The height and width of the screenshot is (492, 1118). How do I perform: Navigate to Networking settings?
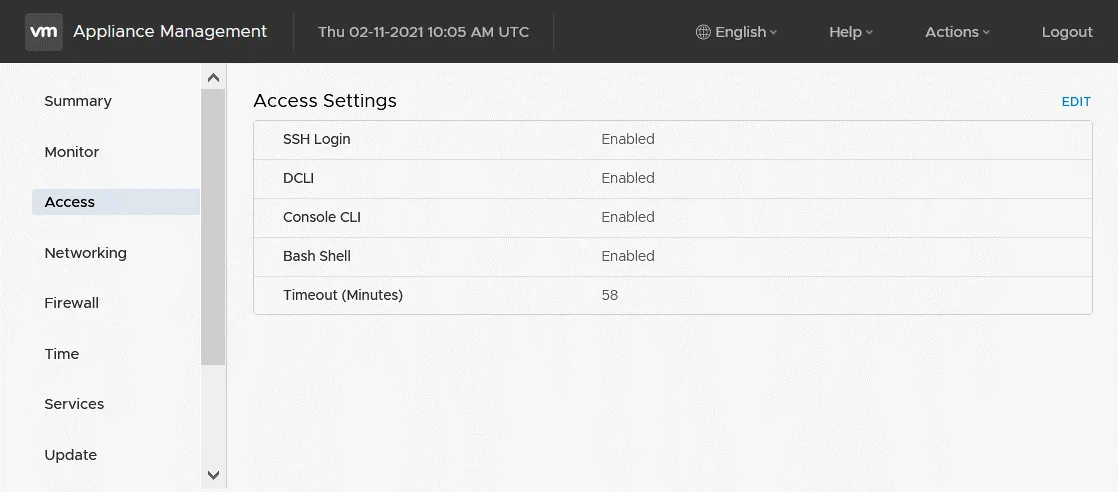click(x=85, y=253)
